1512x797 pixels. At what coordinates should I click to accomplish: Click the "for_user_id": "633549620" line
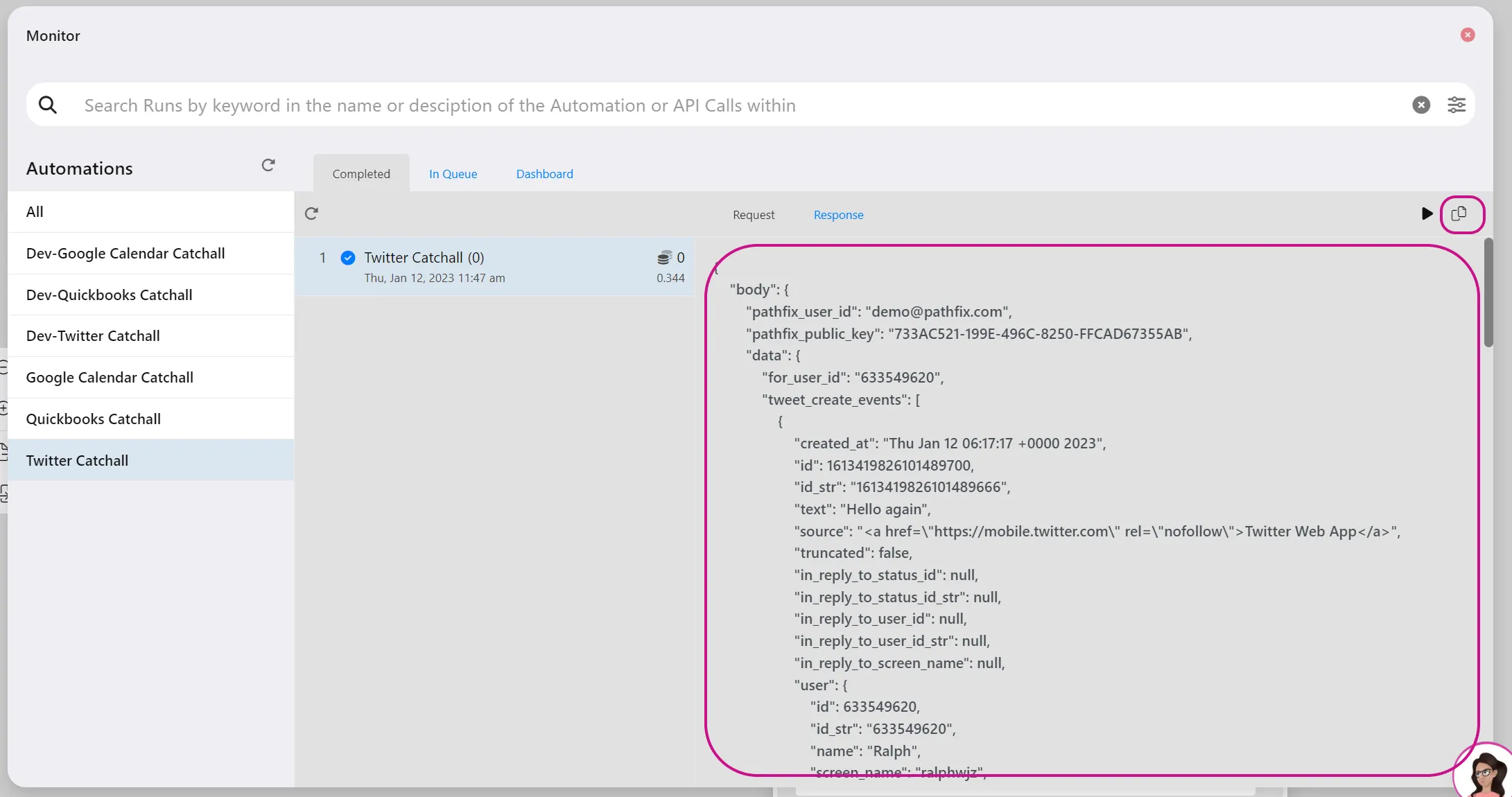(853, 378)
